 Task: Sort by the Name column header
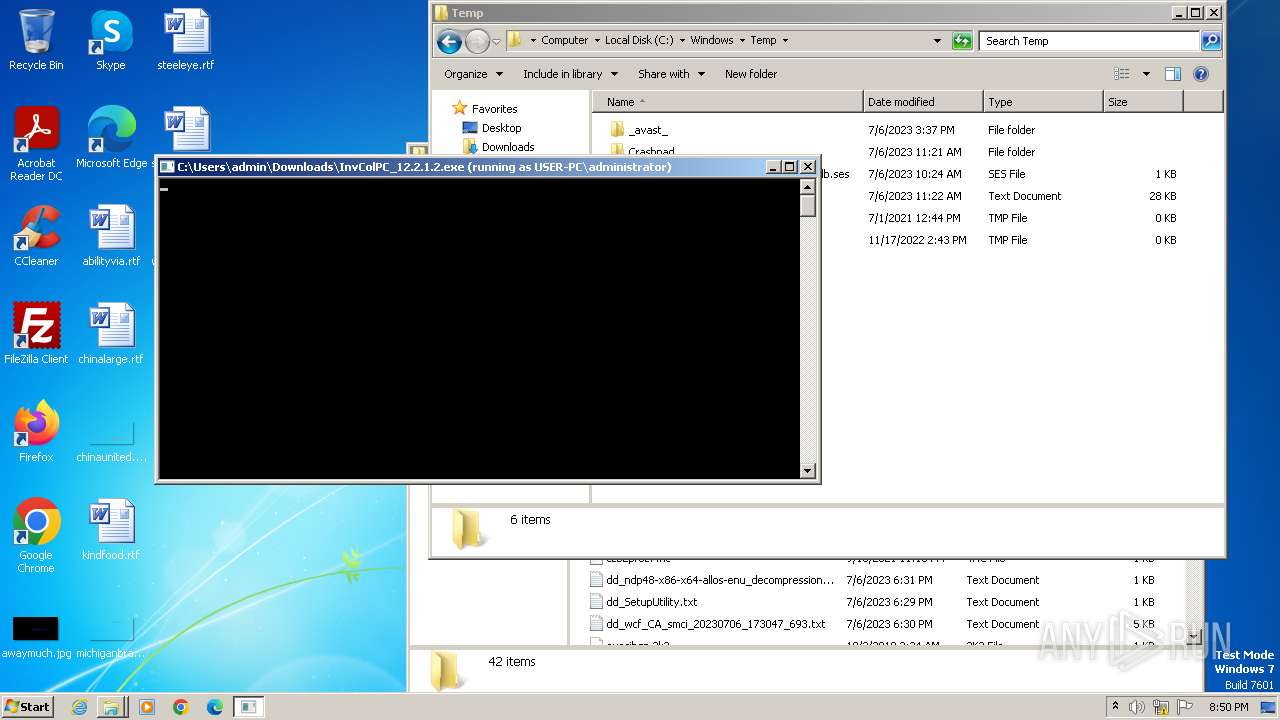[x=727, y=102]
